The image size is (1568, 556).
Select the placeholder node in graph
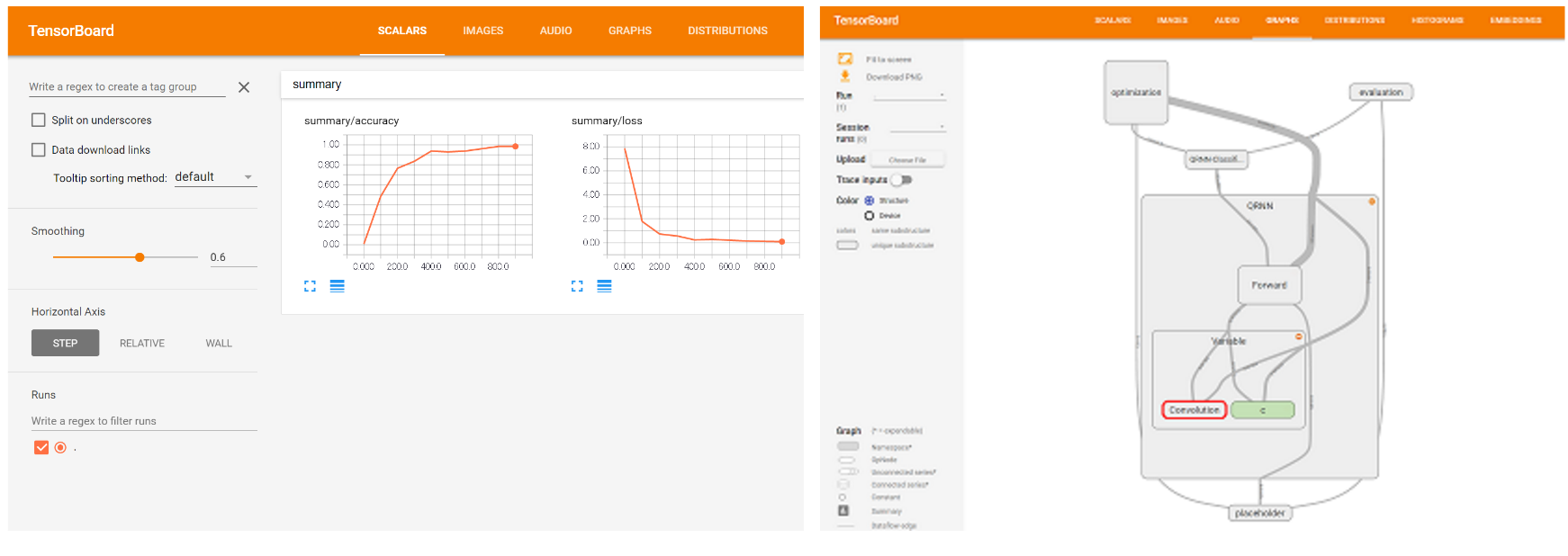pyautogui.click(x=1260, y=513)
